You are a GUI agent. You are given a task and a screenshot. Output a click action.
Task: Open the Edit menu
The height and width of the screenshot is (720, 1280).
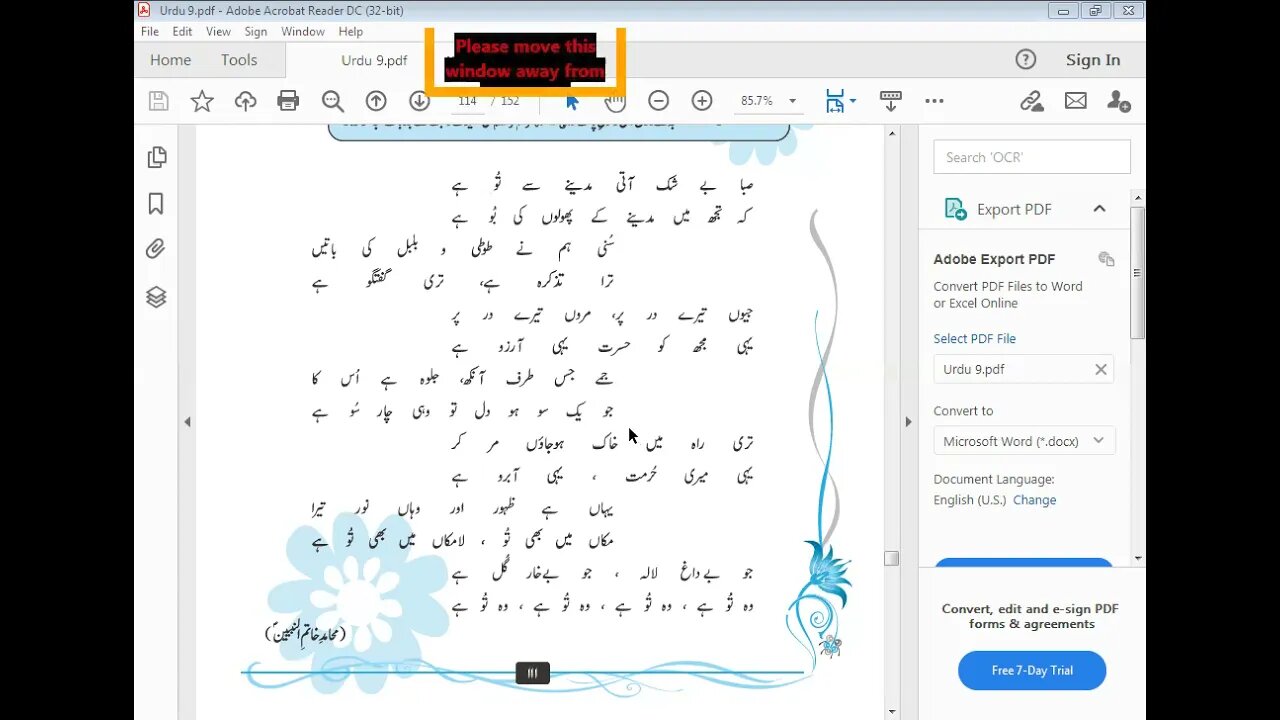pyautogui.click(x=182, y=32)
